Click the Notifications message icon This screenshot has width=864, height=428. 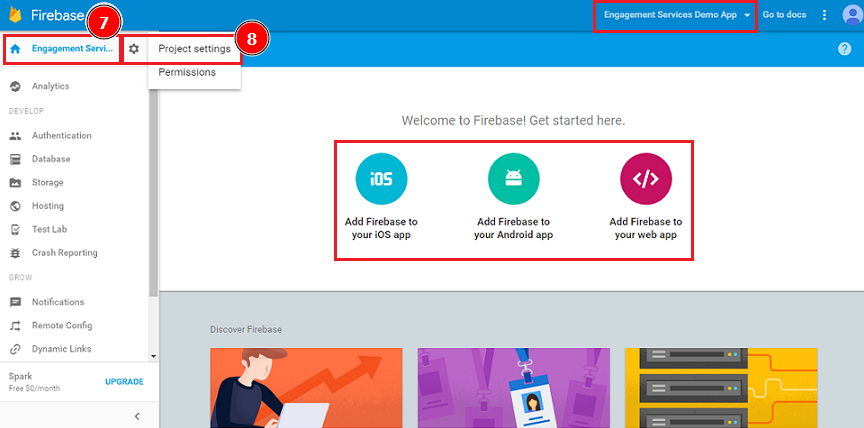coord(15,302)
